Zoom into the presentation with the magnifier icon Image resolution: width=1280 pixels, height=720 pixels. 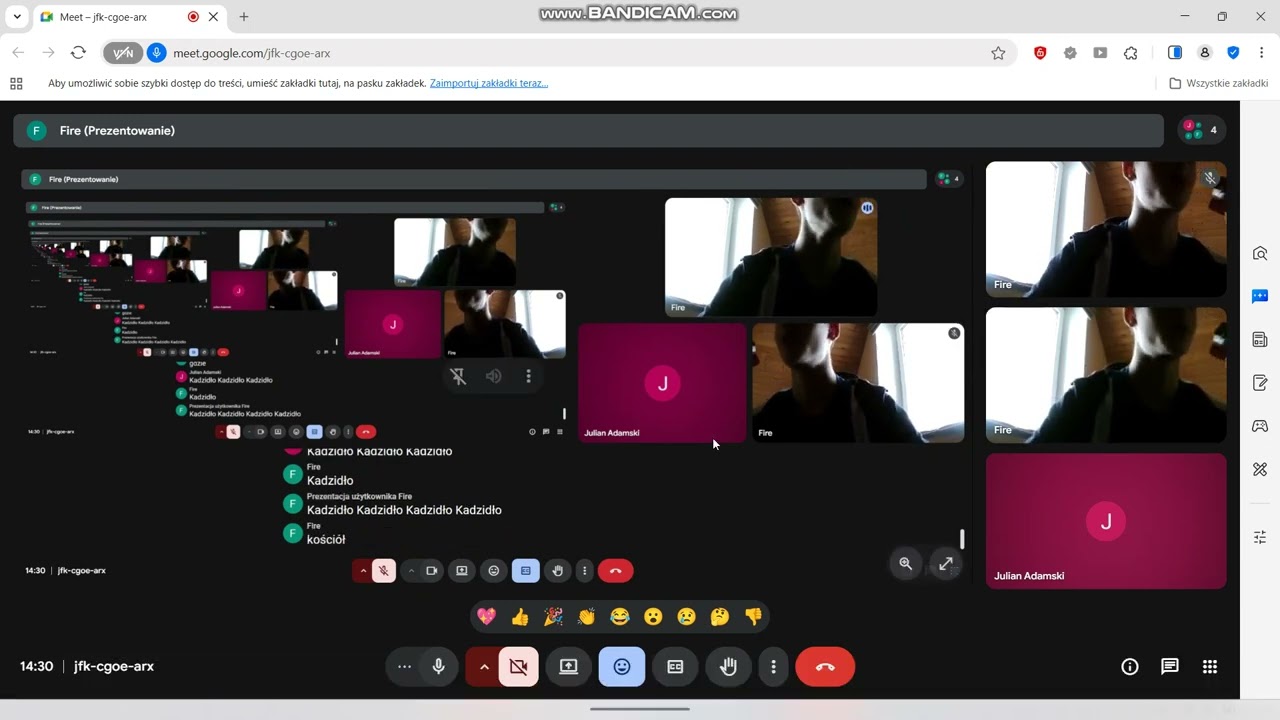pos(905,564)
